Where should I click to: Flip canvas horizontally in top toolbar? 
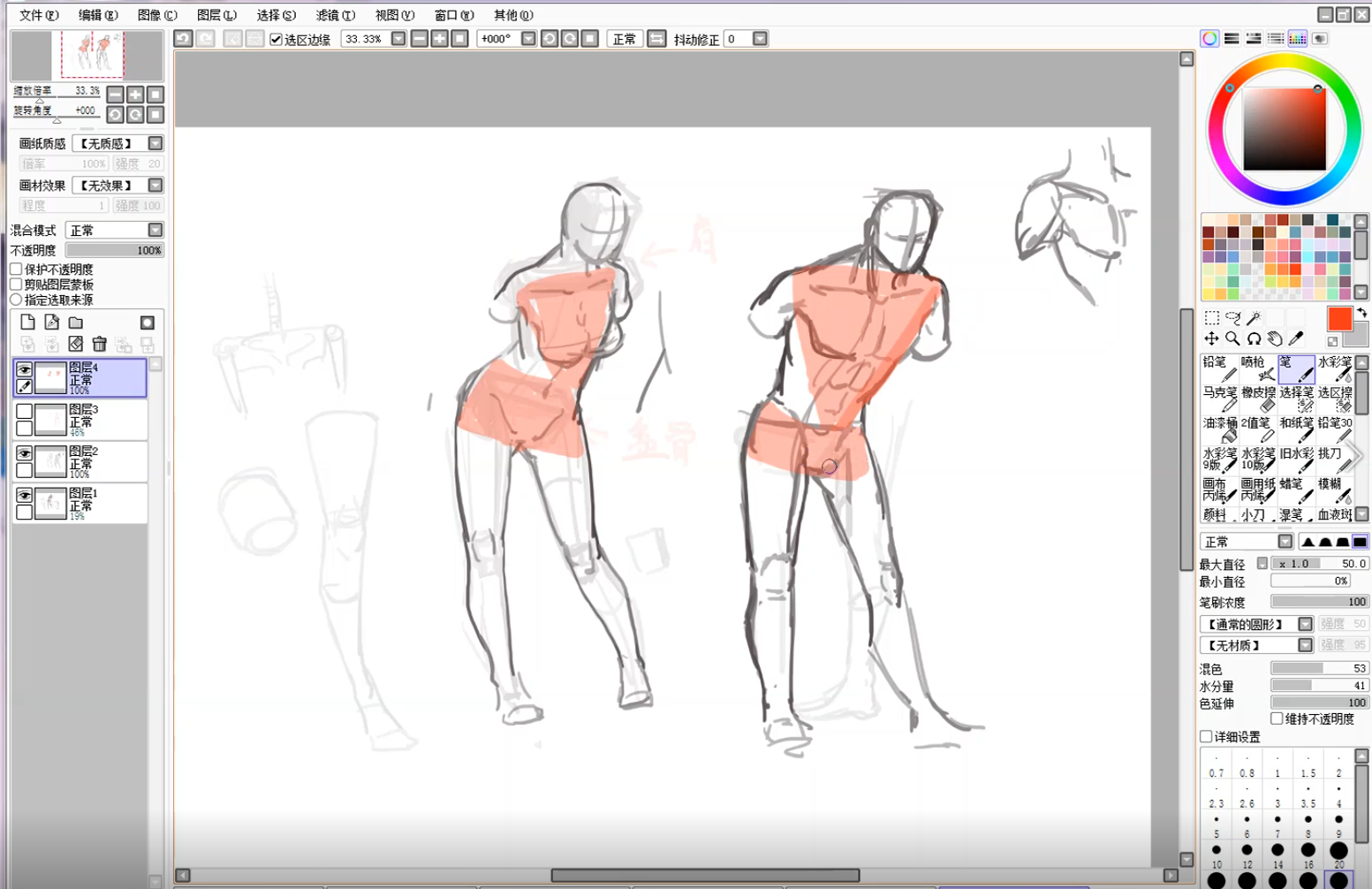point(656,39)
